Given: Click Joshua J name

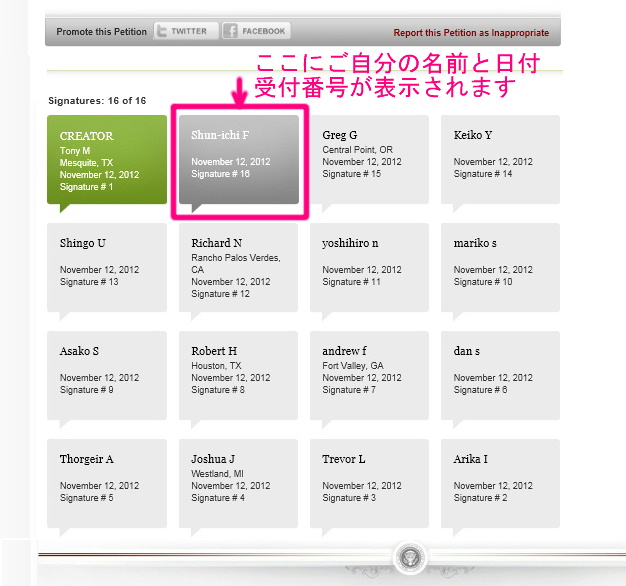Looking at the screenshot, I should click(x=213, y=459).
